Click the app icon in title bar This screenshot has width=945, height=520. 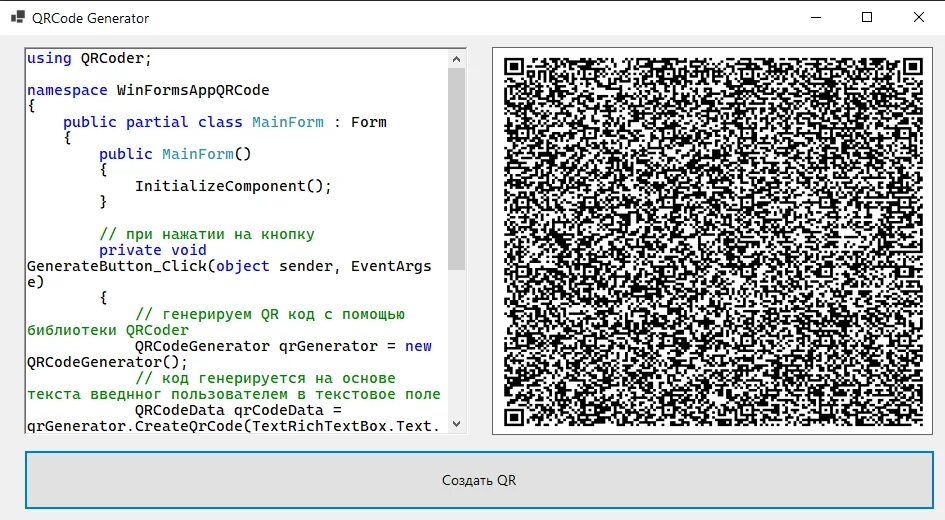(17, 17)
